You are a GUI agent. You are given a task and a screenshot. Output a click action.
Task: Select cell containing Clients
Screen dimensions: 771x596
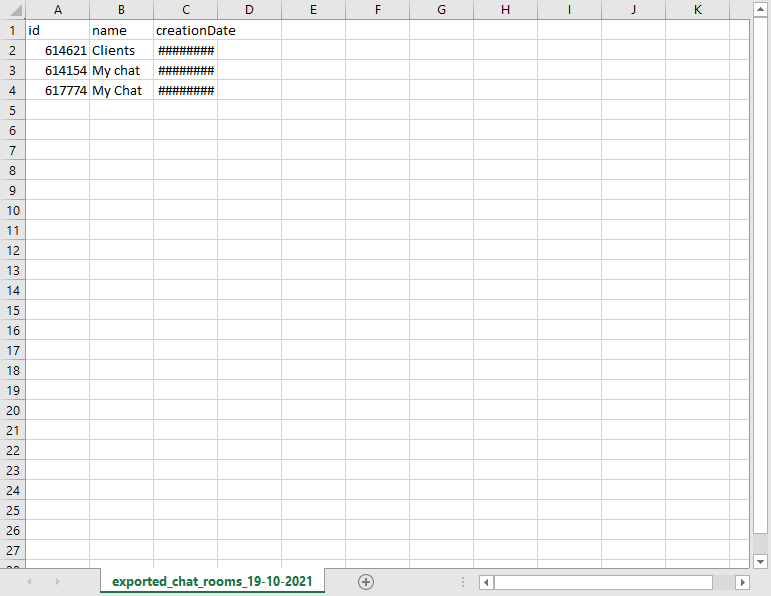(x=121, y=50)
